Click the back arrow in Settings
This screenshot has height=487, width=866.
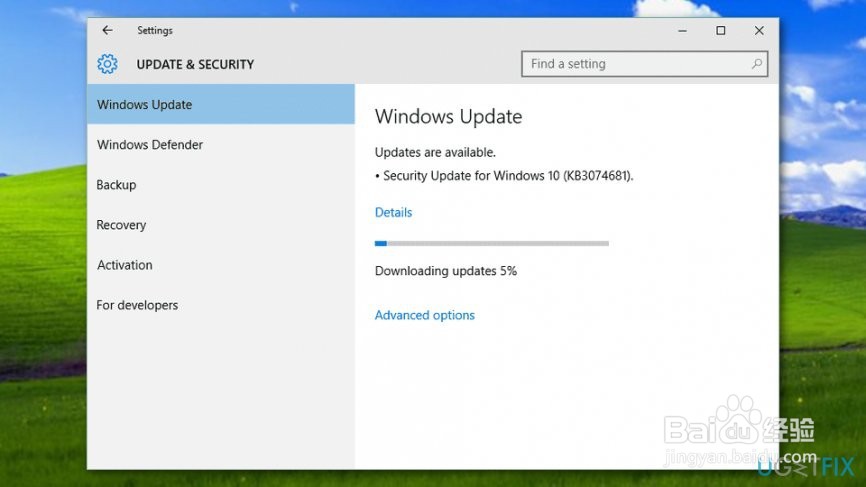[x=107, y=30]
